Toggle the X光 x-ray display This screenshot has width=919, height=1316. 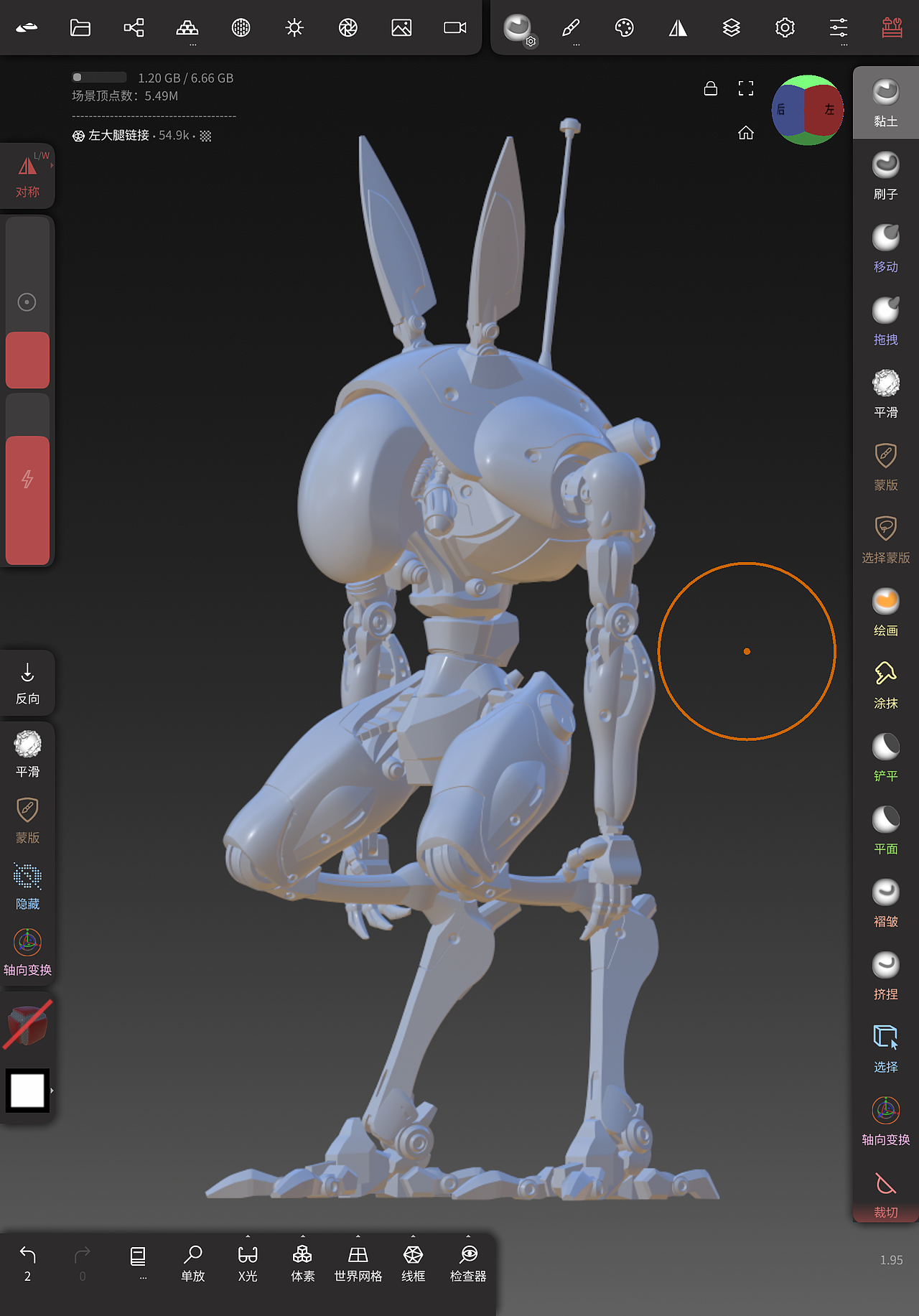click(x=248, y=1264)
